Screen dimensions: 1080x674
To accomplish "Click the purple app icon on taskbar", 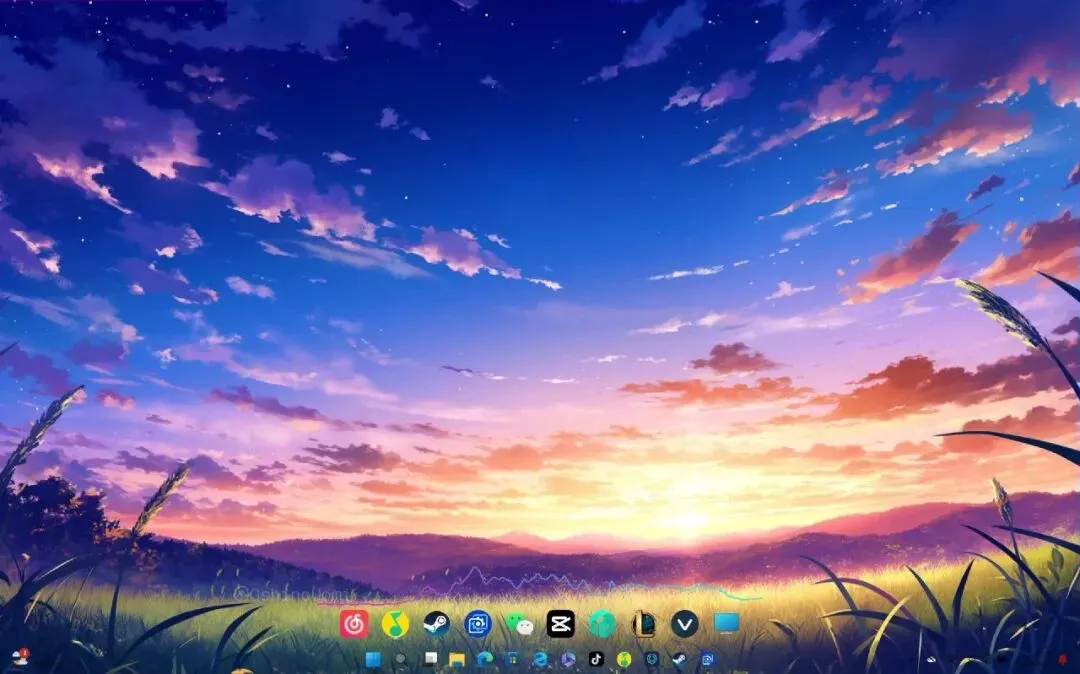I will pos(568,660).
